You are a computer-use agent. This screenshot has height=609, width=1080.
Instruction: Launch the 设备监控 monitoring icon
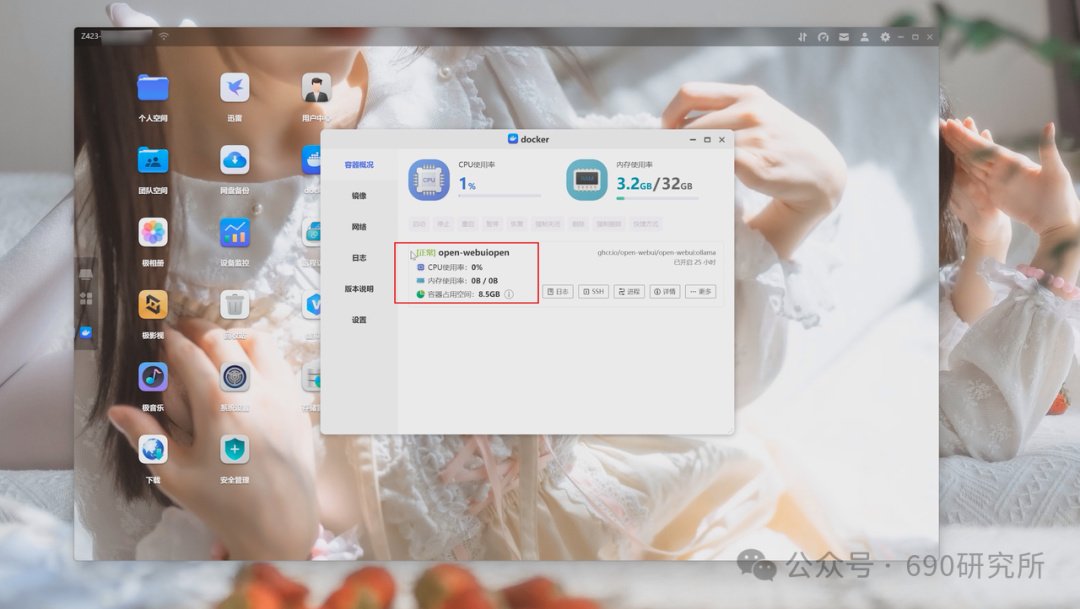pyautogui.click(x=234, y=233)
